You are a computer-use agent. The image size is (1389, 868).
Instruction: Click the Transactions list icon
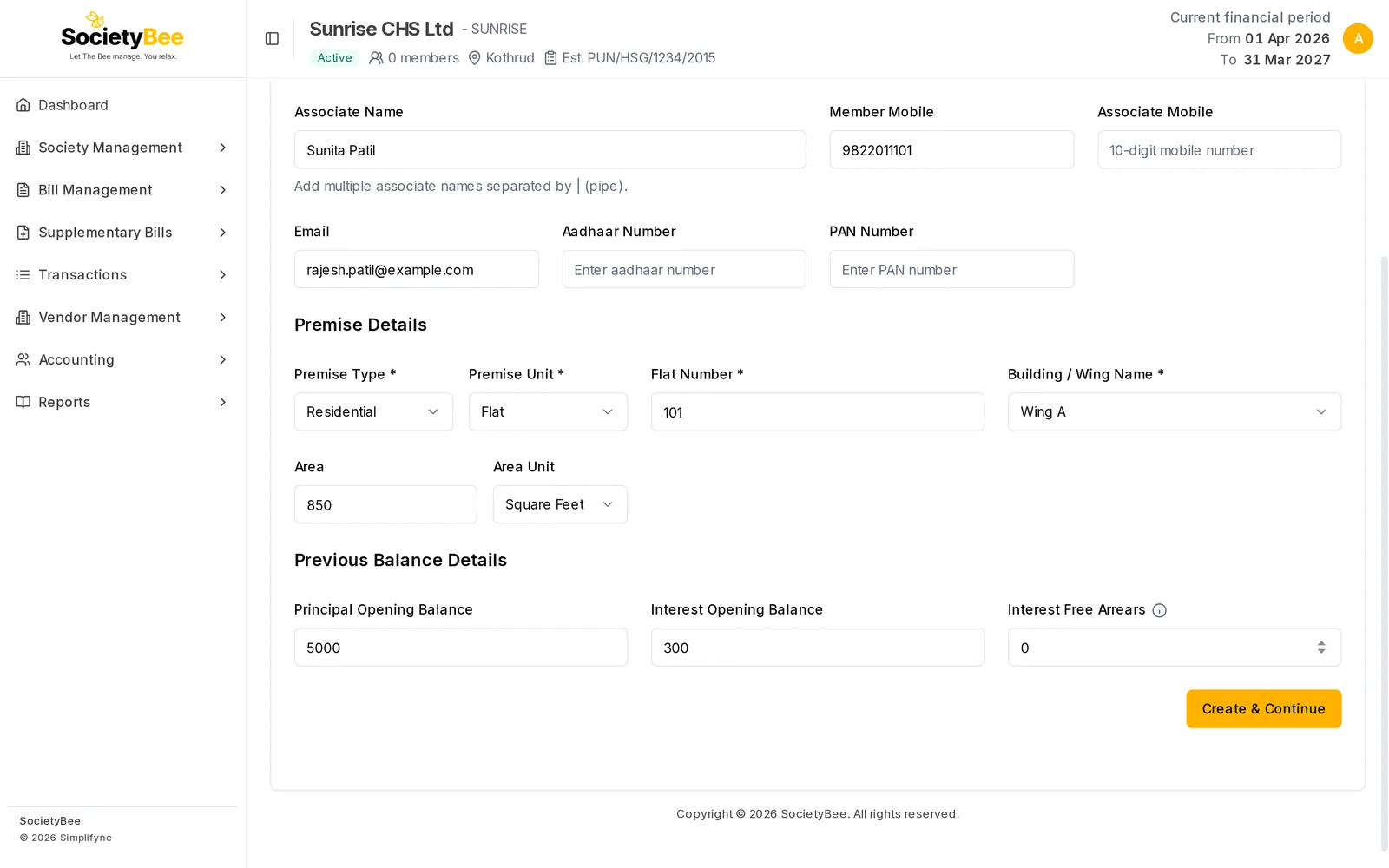pyautogui.click(x=23, y=275)
